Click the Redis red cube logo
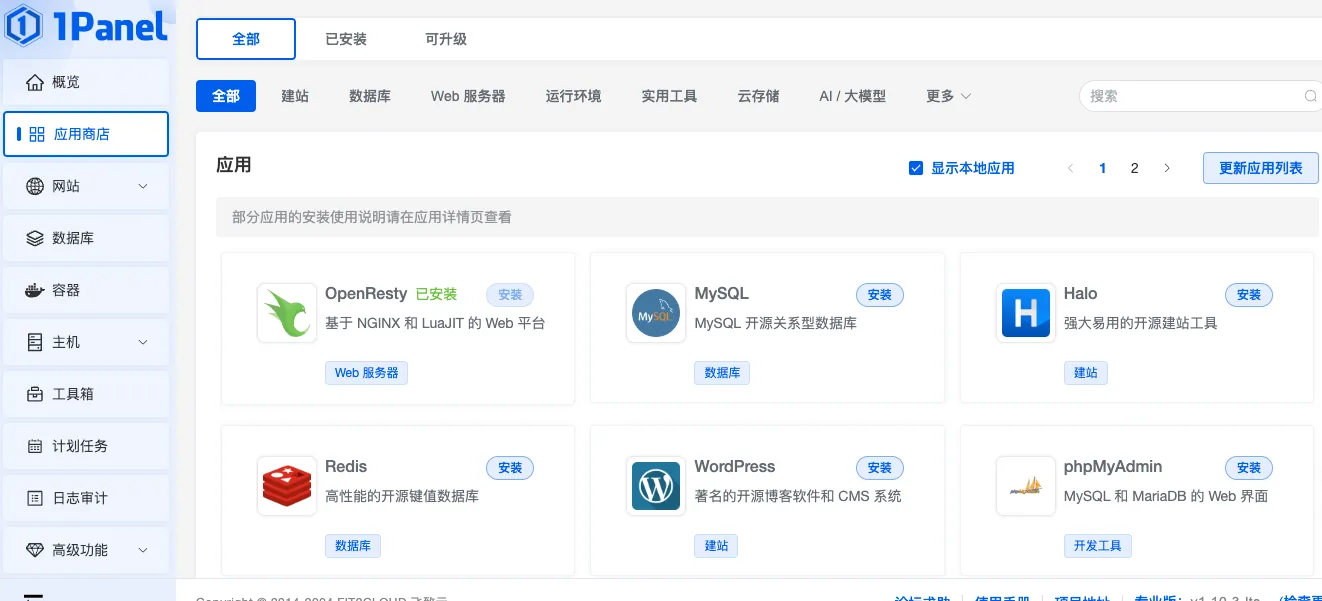The height and width of the screenshot is (601, 1322). pyautogui.click(x=287, y=486)
